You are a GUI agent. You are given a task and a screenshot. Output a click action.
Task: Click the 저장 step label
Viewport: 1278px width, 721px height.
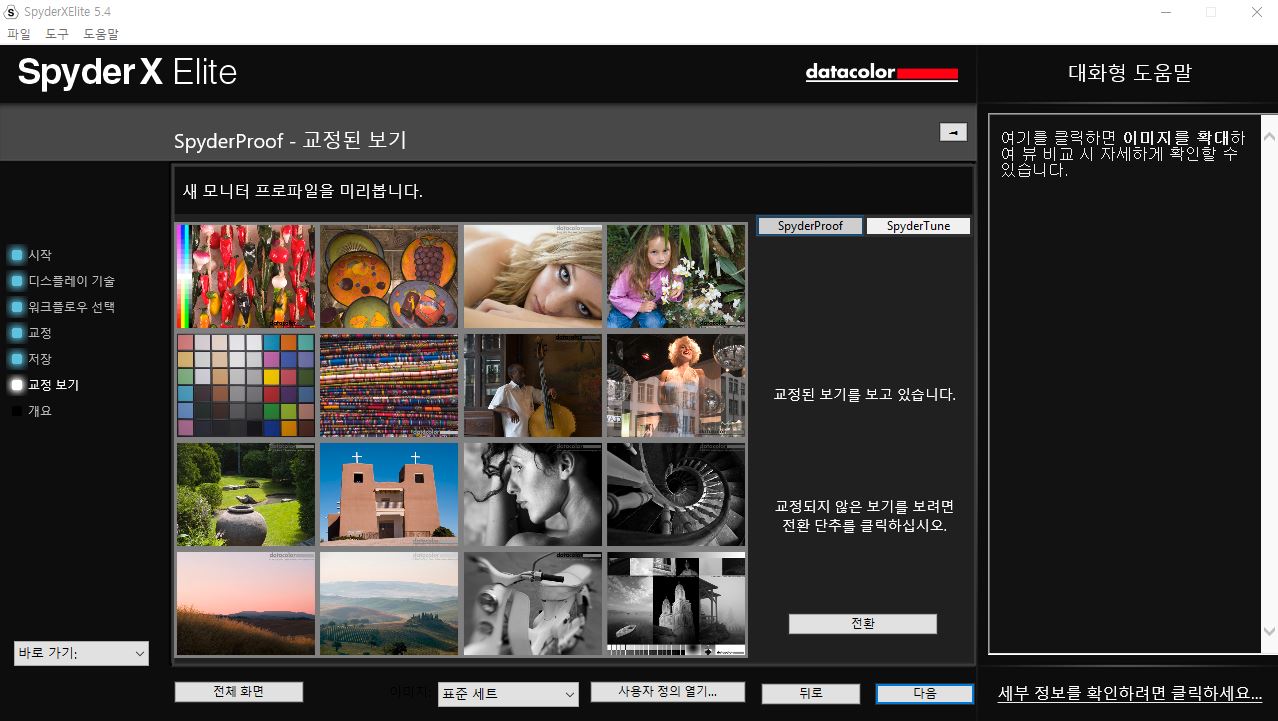40,359
